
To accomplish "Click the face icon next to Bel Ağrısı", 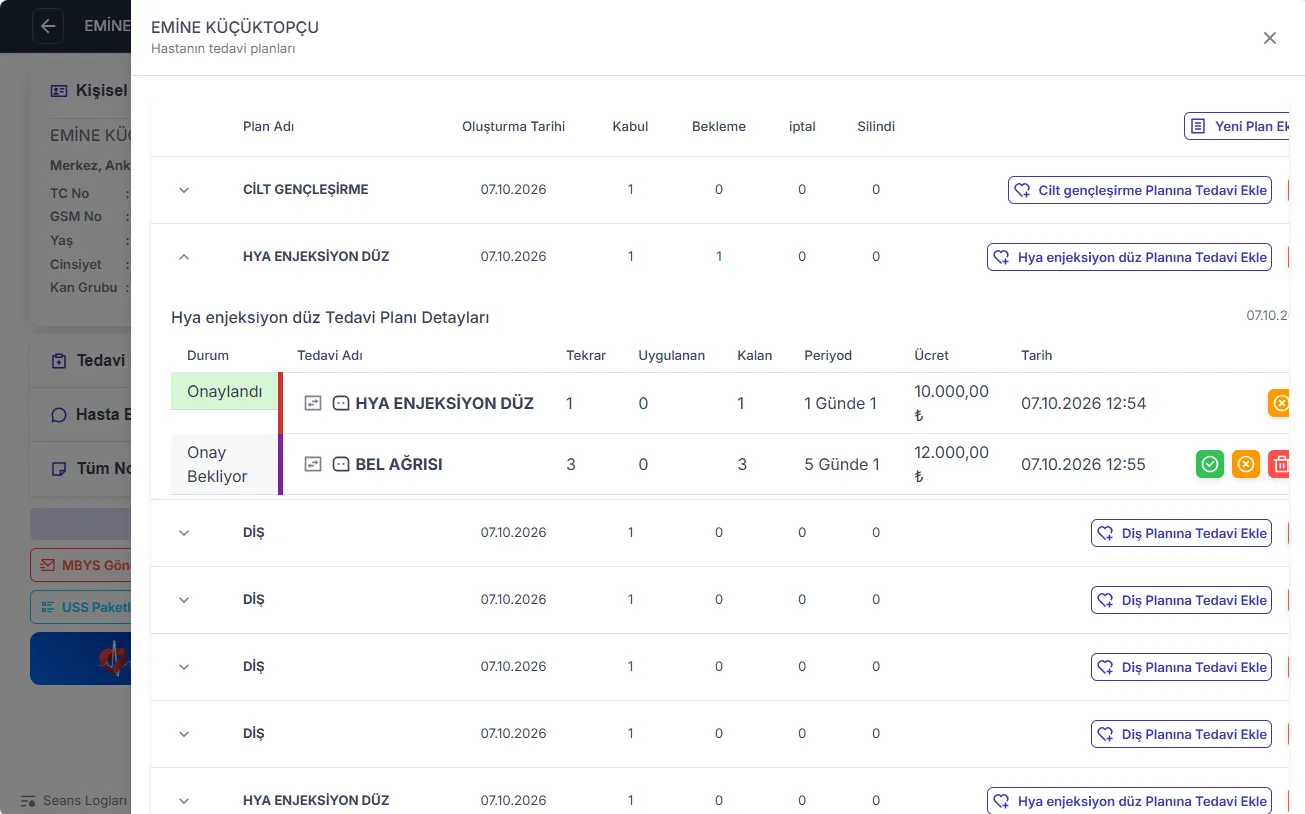I will tap(341, 464).
